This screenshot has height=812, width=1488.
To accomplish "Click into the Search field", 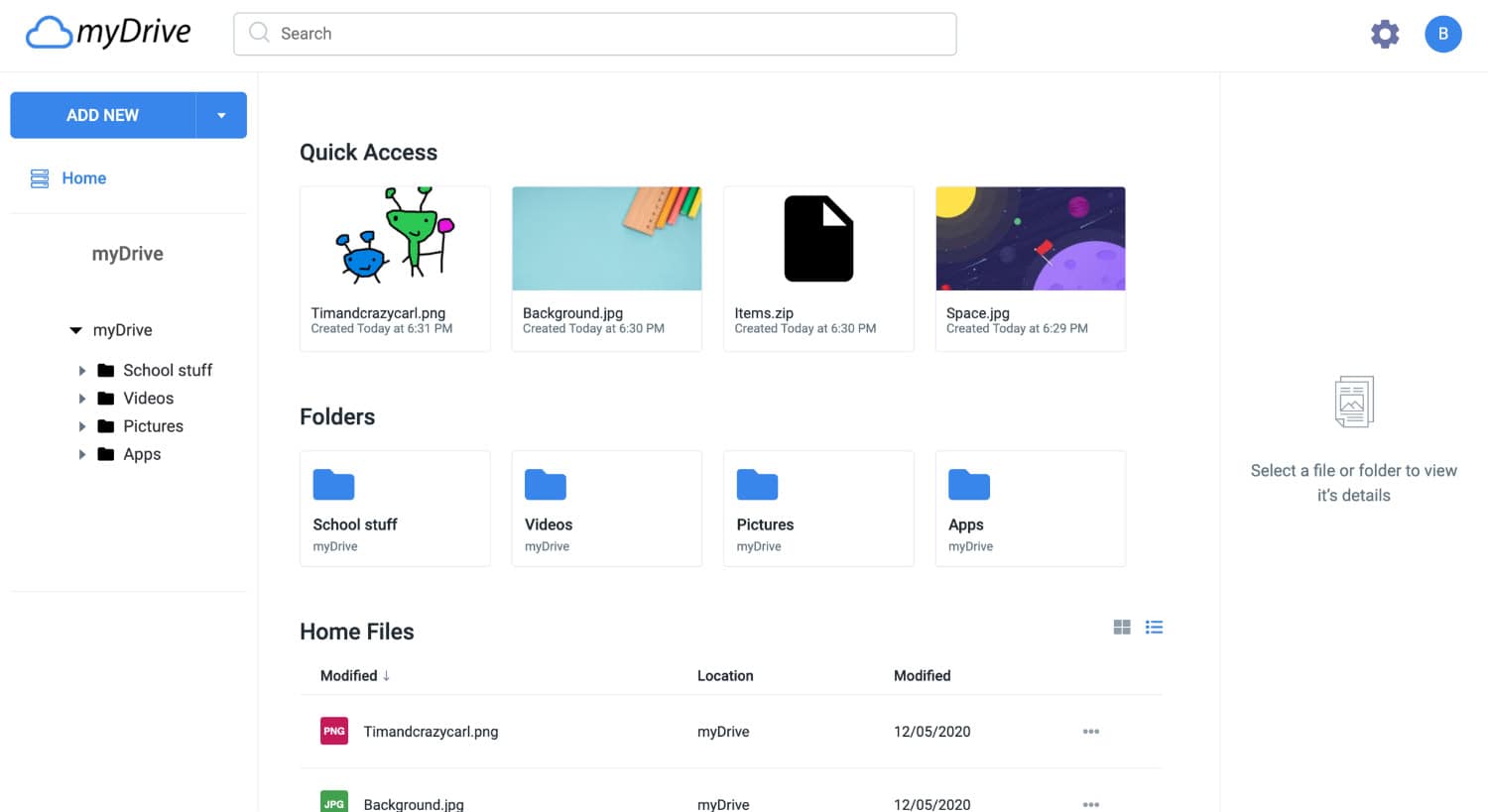I will click(x=595, y=34).
